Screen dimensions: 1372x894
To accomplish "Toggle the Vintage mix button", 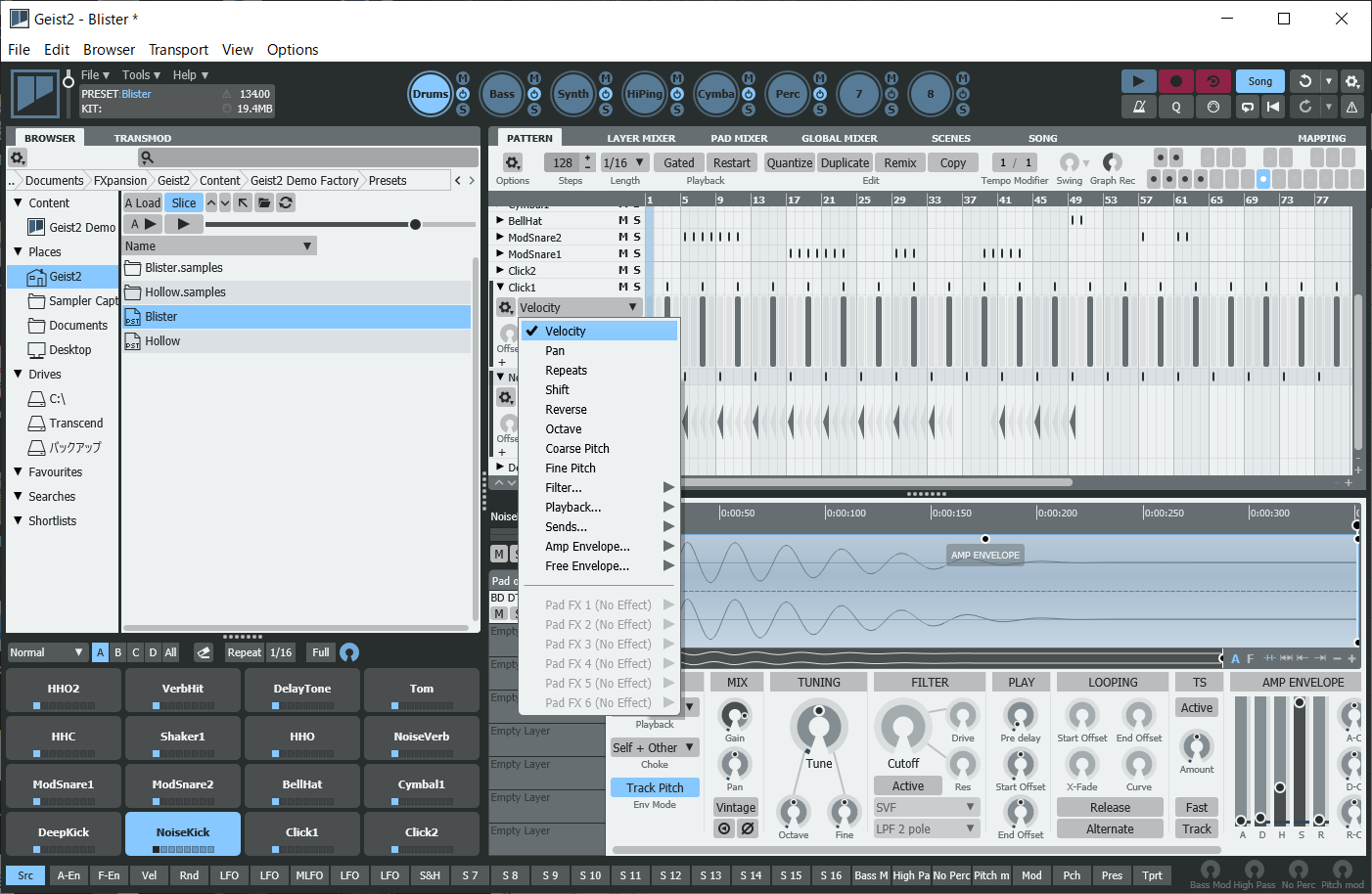I will (x=736, y=807).
